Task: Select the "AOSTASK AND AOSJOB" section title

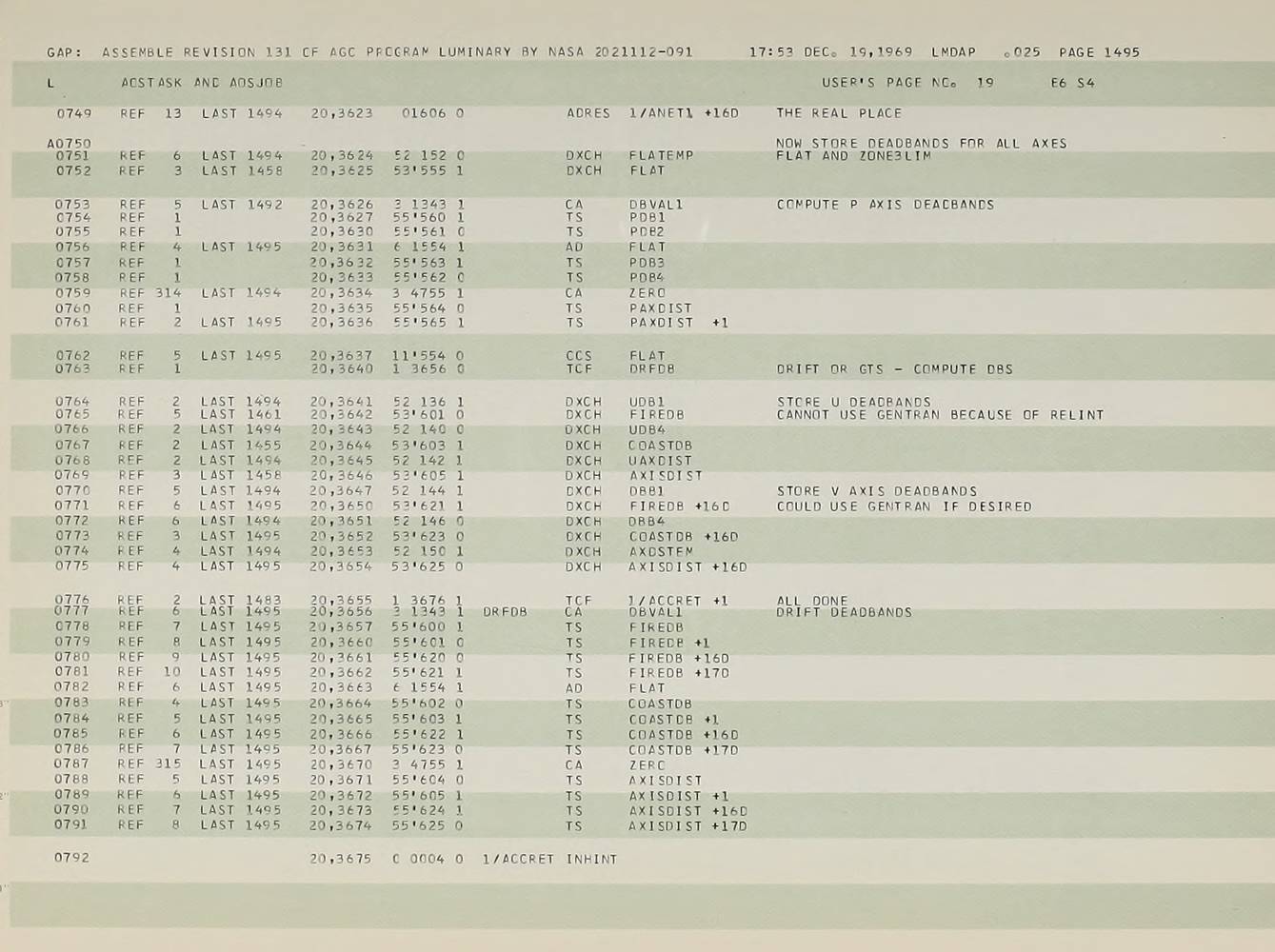Action: pos(202,83)
